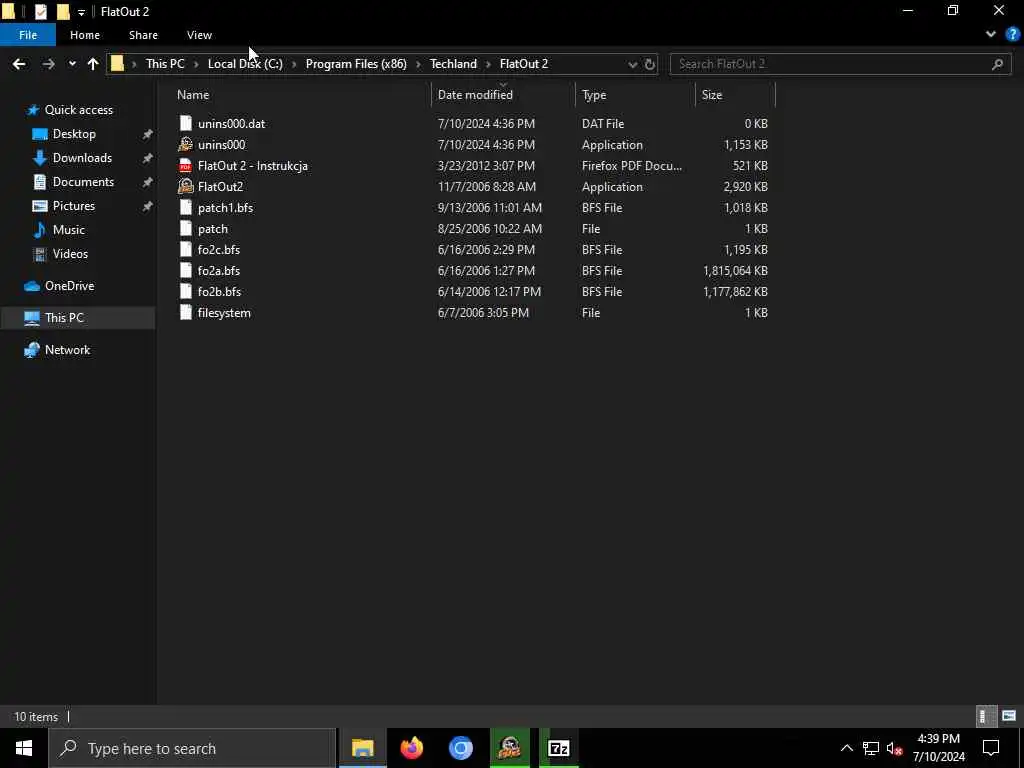
Task: Open the Windows Start menu
Action: pyautogui.click(x=24, y=748)
